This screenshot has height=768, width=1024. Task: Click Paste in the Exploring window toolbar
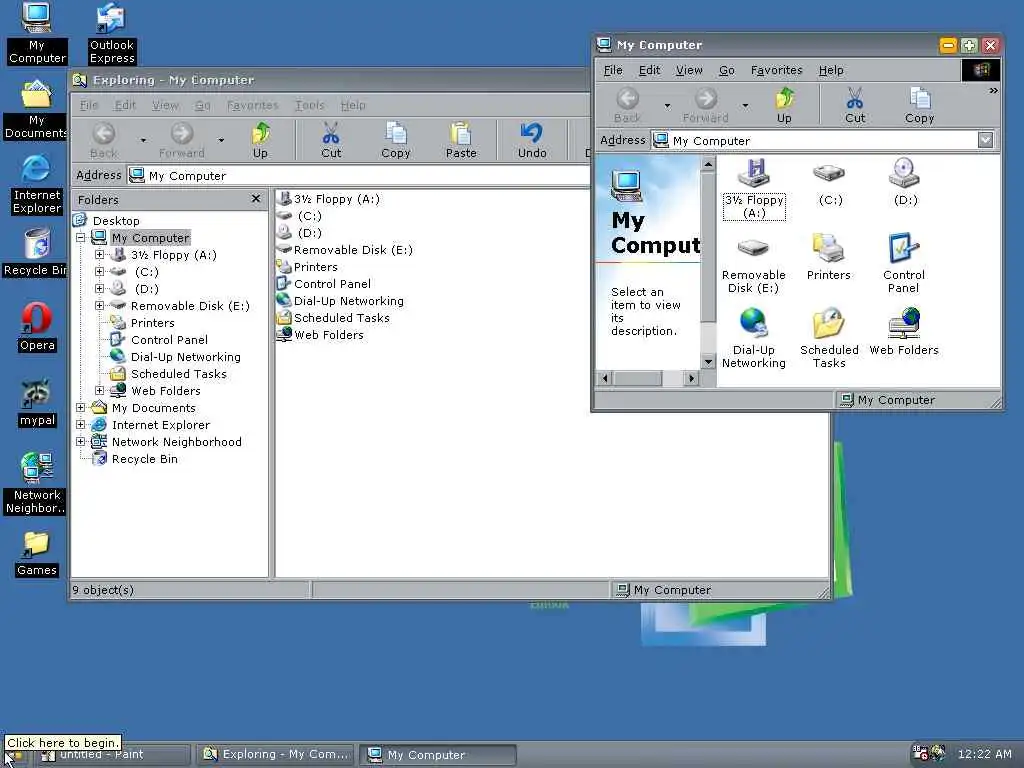pos(461,140)
